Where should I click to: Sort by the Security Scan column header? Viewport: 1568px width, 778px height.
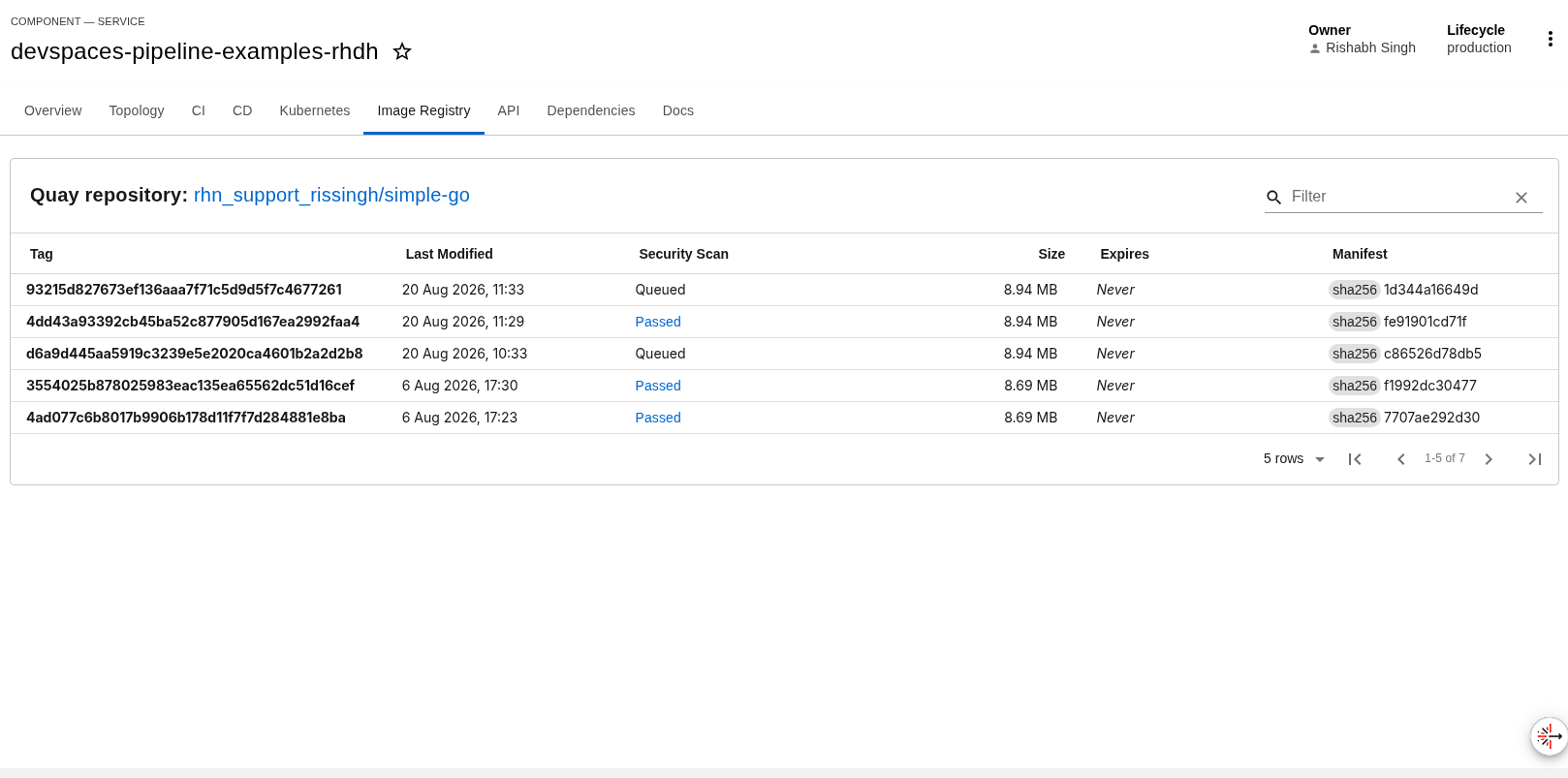point(684,254)
